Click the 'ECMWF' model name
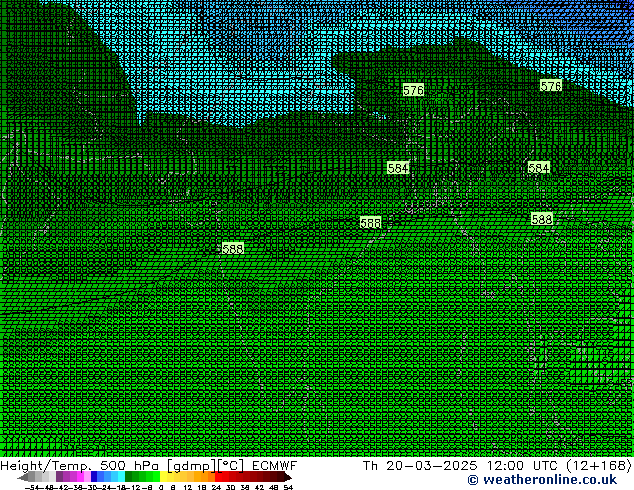This screenshot has height=490, width=634. click(275, 465)
